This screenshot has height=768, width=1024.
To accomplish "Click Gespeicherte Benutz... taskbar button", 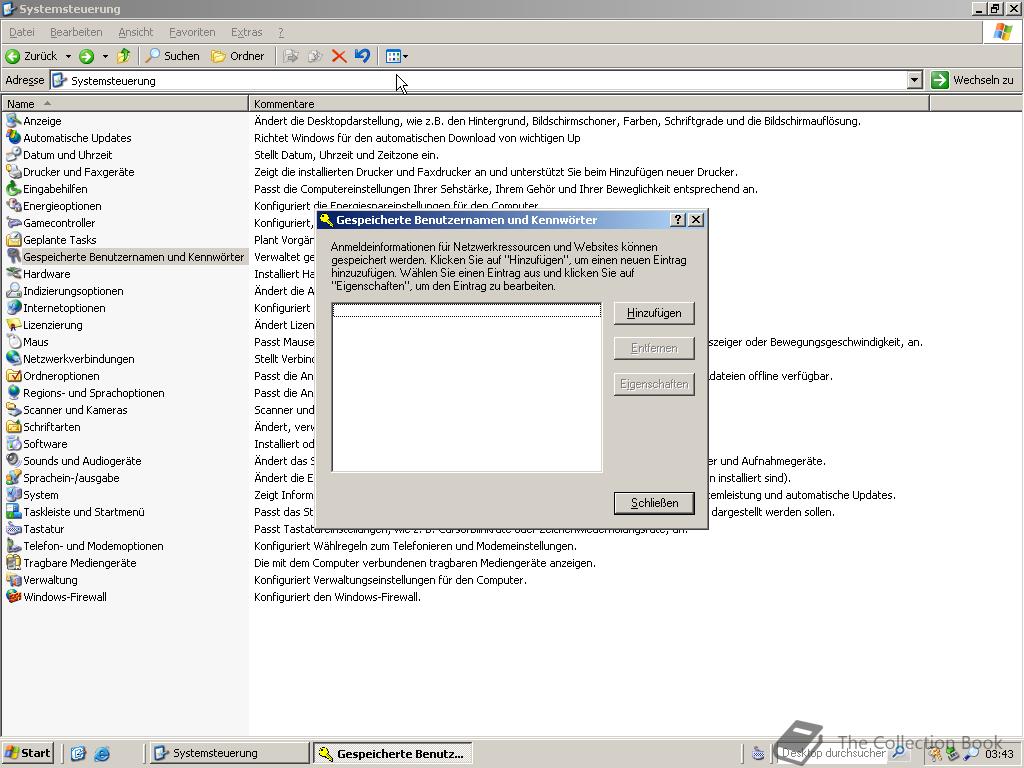I will pyautogui.click(x=392, y=754).
